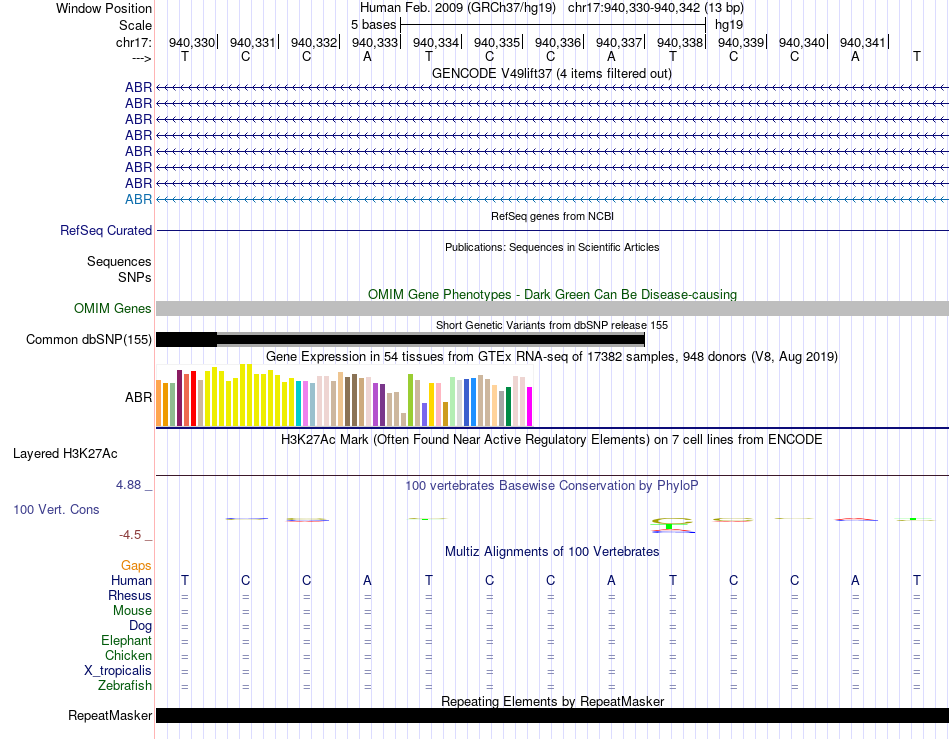Open the OMIM Gene Phenotypes track title

[x=552, y=294]
